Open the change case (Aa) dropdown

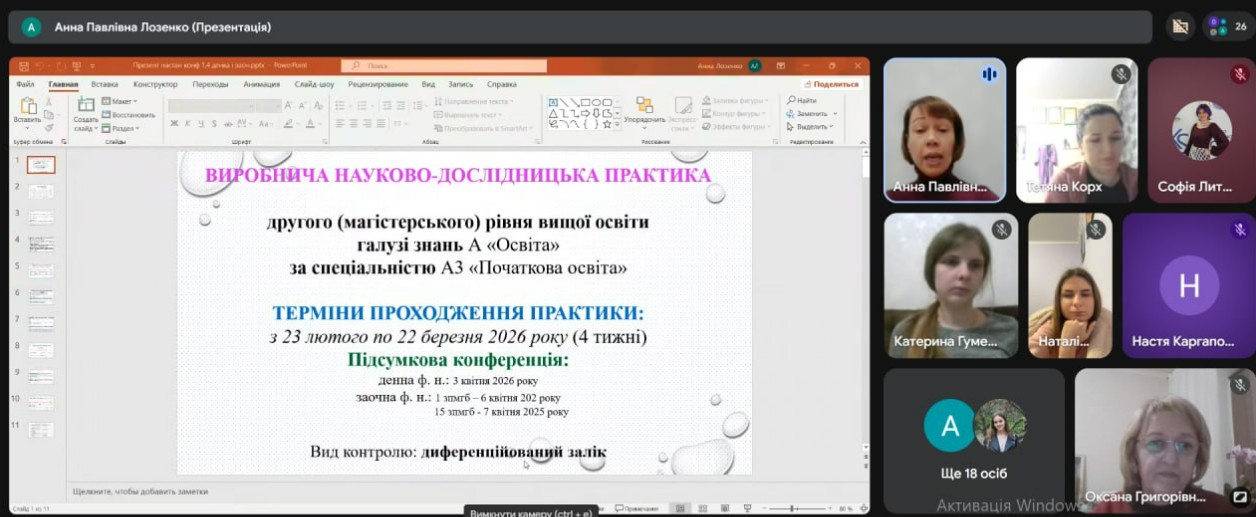(266, 123)
